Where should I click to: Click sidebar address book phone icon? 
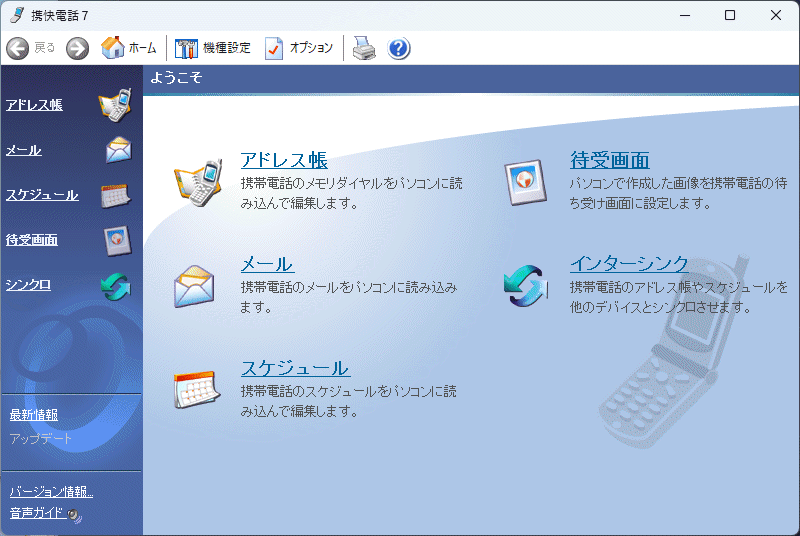coord(116,105)
